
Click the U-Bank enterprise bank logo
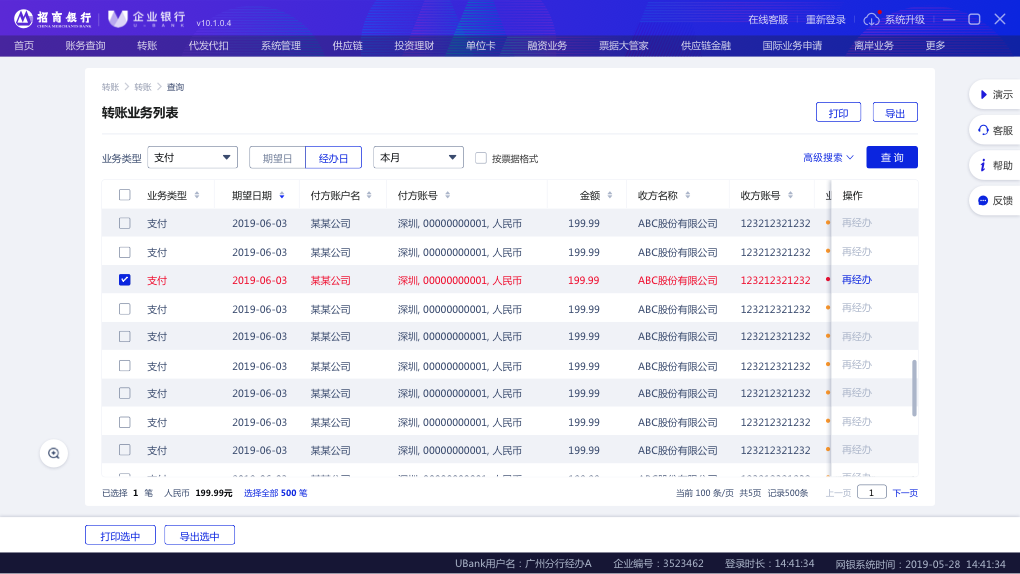147,19
